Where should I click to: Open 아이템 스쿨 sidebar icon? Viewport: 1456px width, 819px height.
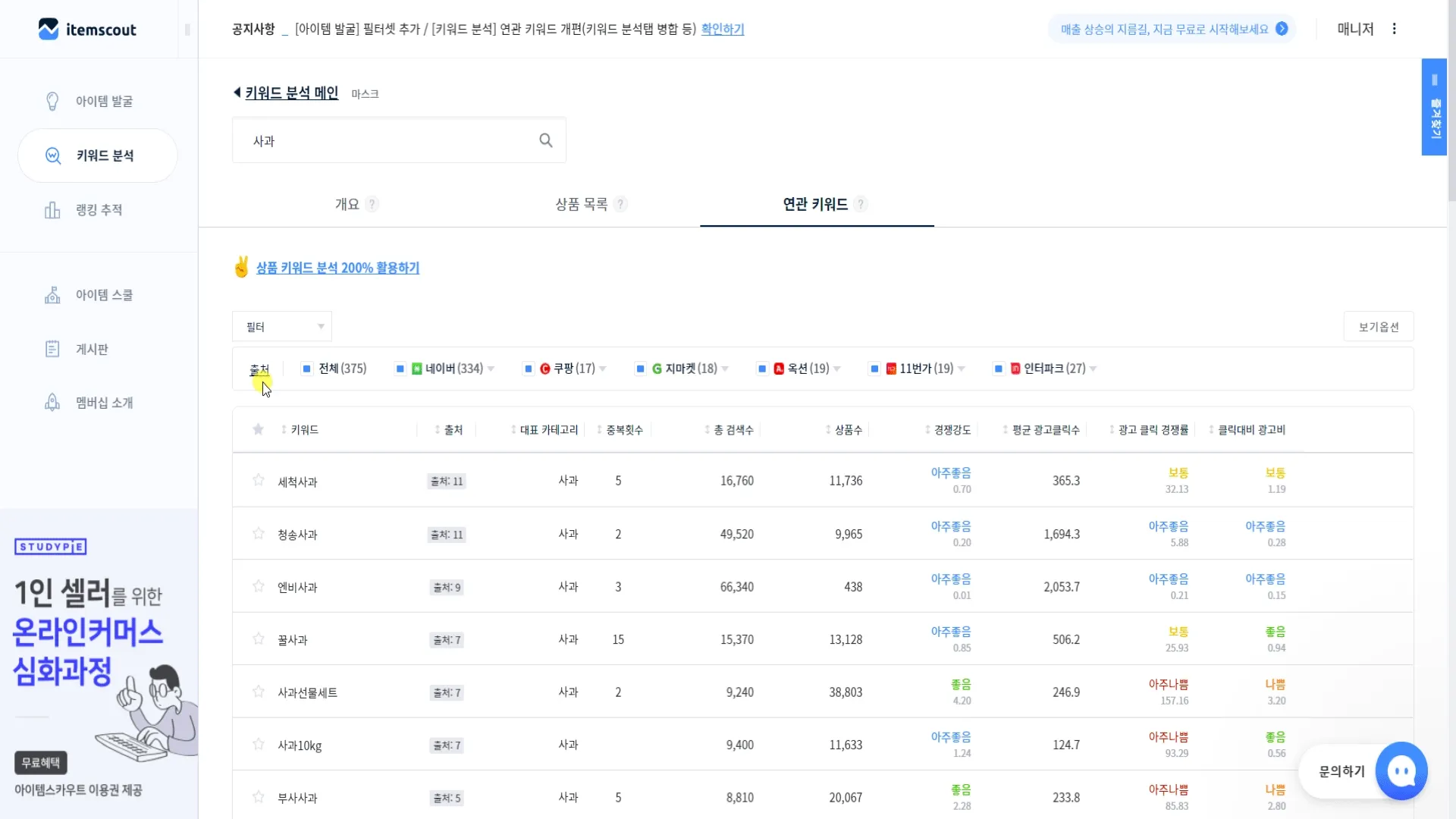pyautogui.click(x=52, y=295)
